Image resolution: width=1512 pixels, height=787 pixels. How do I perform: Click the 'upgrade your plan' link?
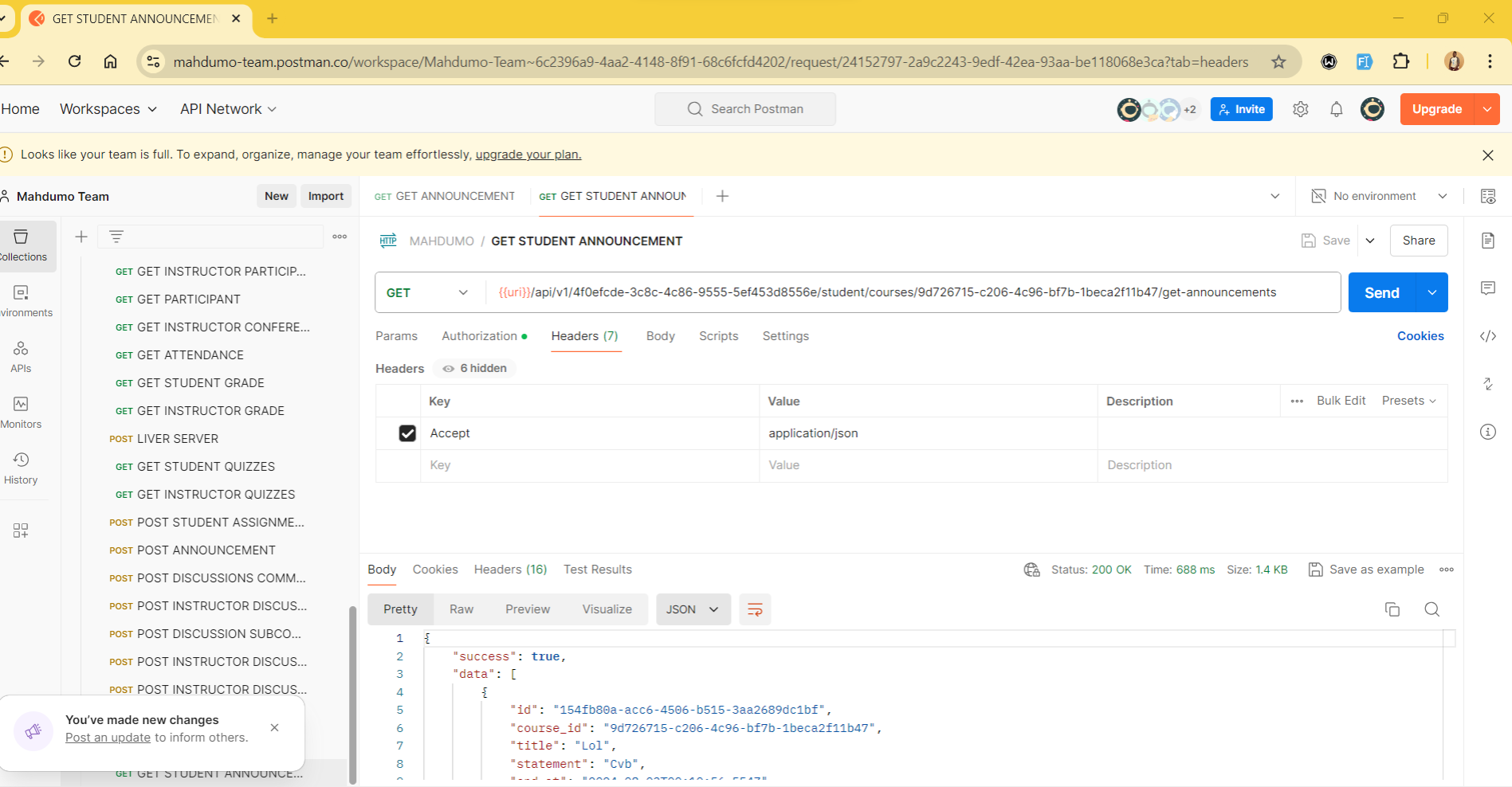coord(528,155)
